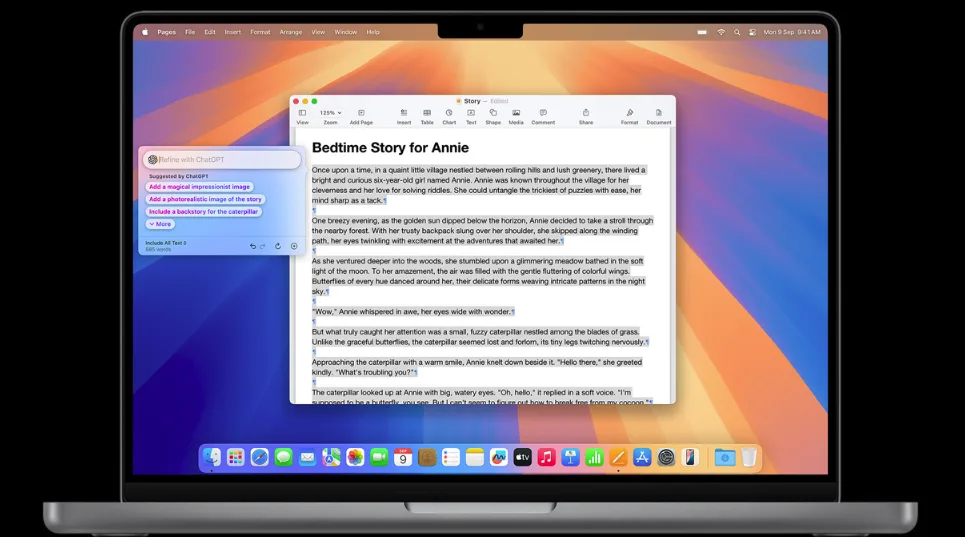This screenshot has width=965, height=537.
Task: Click the Refine with ChatGPT input field
Action: tap(222, 159)
